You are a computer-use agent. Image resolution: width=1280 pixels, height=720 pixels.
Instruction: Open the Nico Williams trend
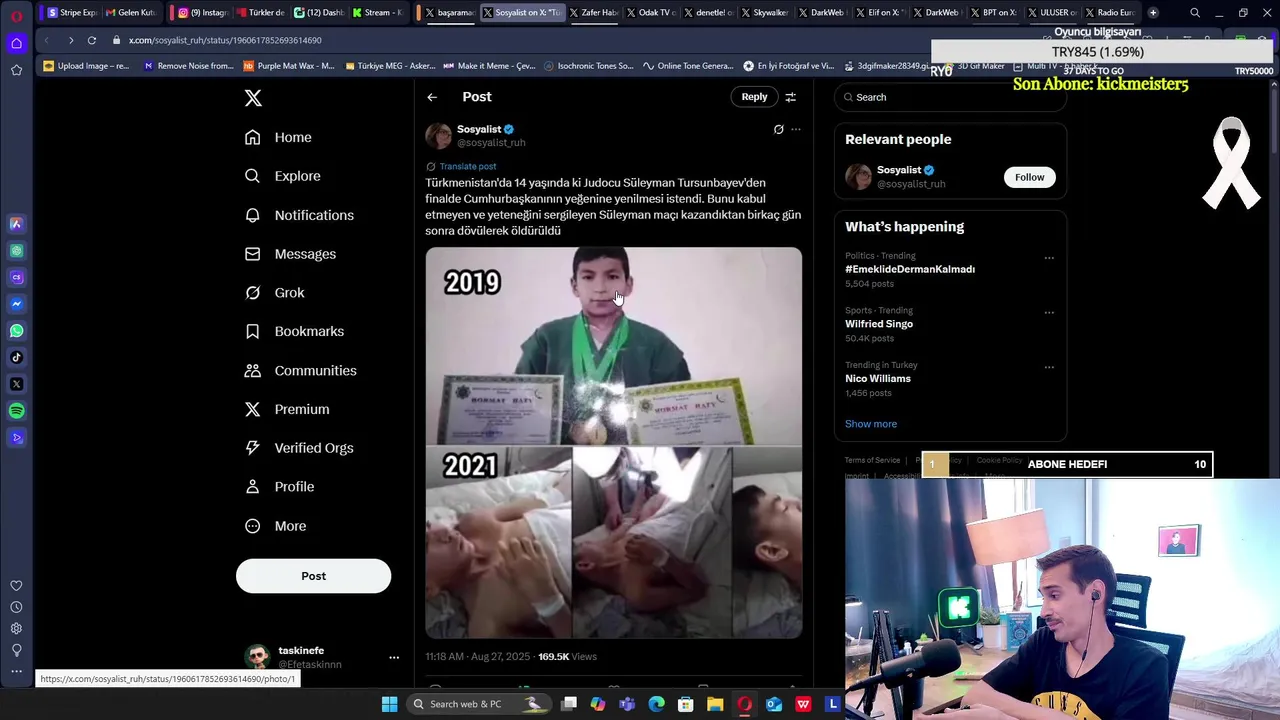pos(878,379)
